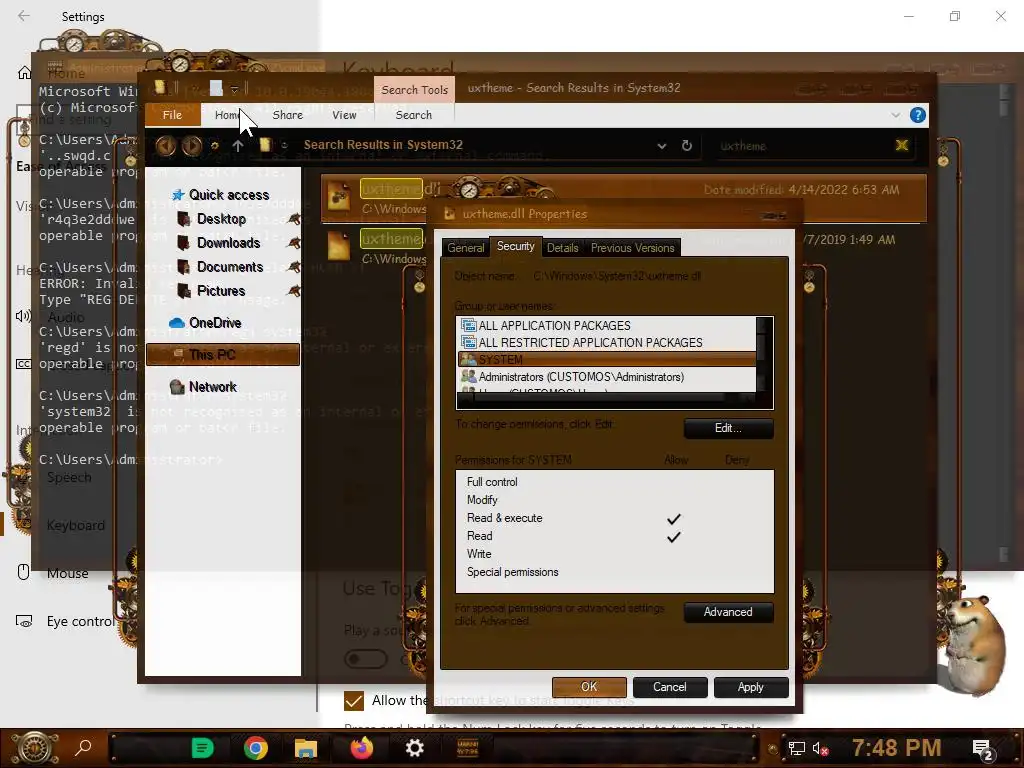Image resolution: width=1024 pixels, height=768 pixels.
Task: Open the green chat app on taskbar
Action: [202, 748]
